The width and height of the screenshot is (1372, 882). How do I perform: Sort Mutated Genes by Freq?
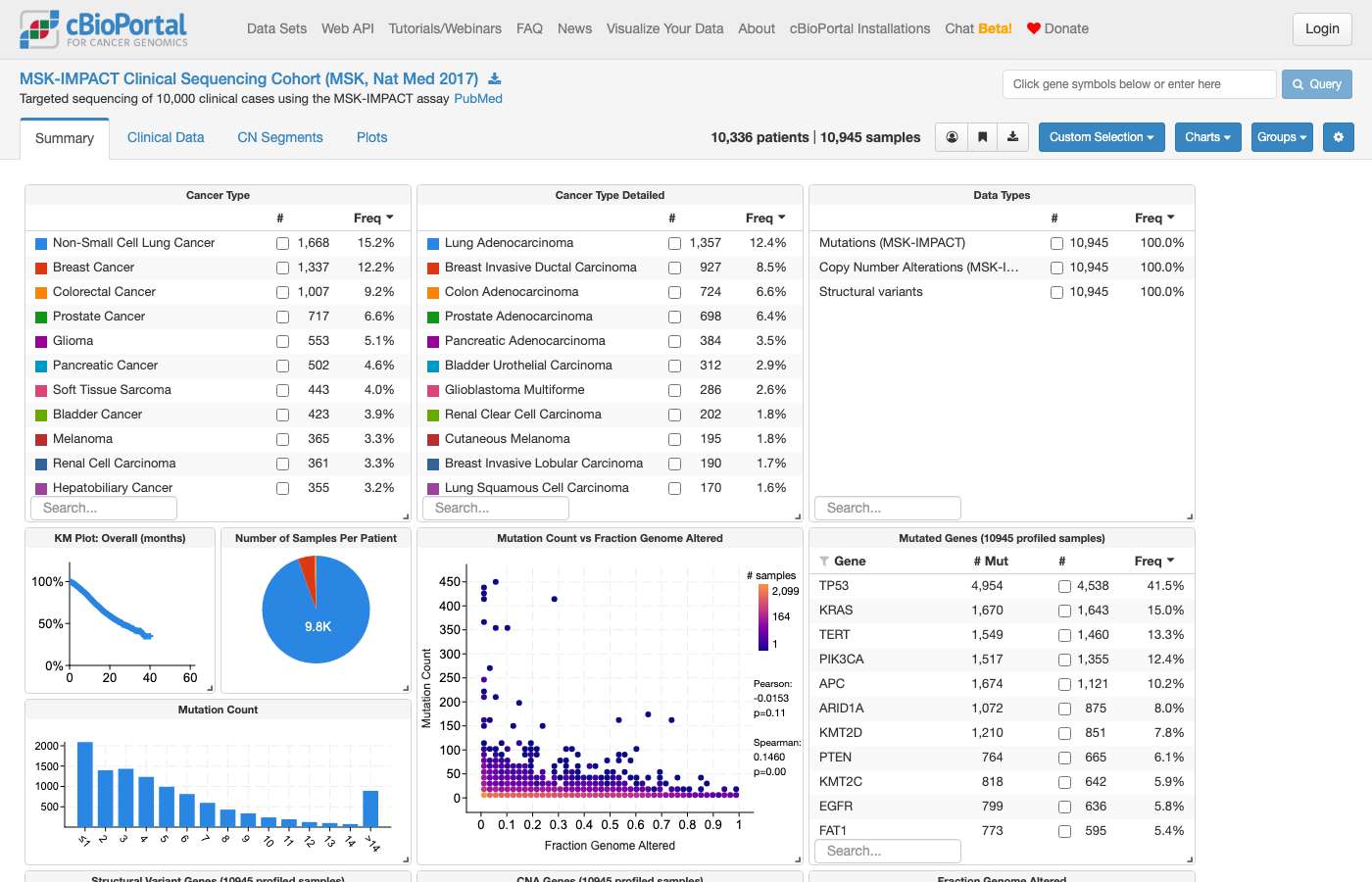coord(1154,561)
